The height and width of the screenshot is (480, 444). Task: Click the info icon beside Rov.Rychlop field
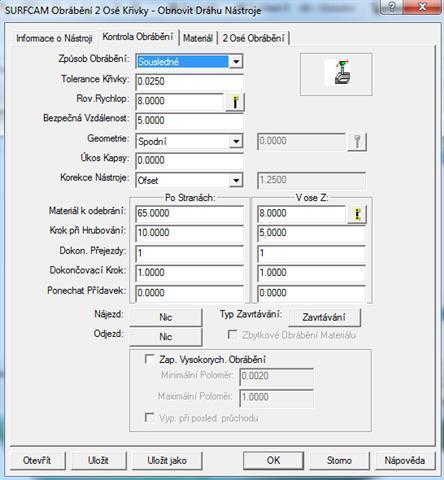pyautogui.click(x=235, y=102)
